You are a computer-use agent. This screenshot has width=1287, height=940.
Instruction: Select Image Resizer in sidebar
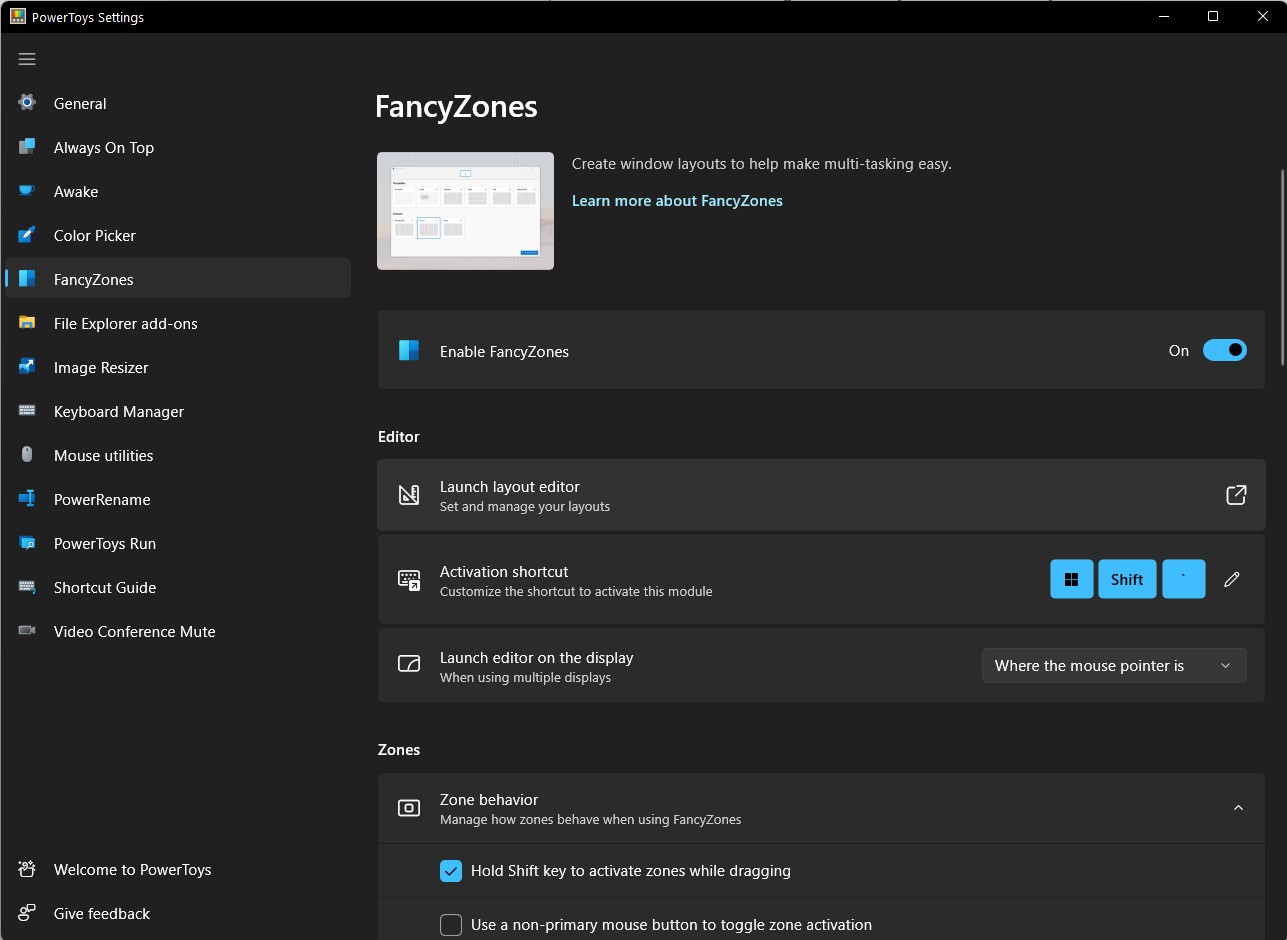(x=178, y=367)
